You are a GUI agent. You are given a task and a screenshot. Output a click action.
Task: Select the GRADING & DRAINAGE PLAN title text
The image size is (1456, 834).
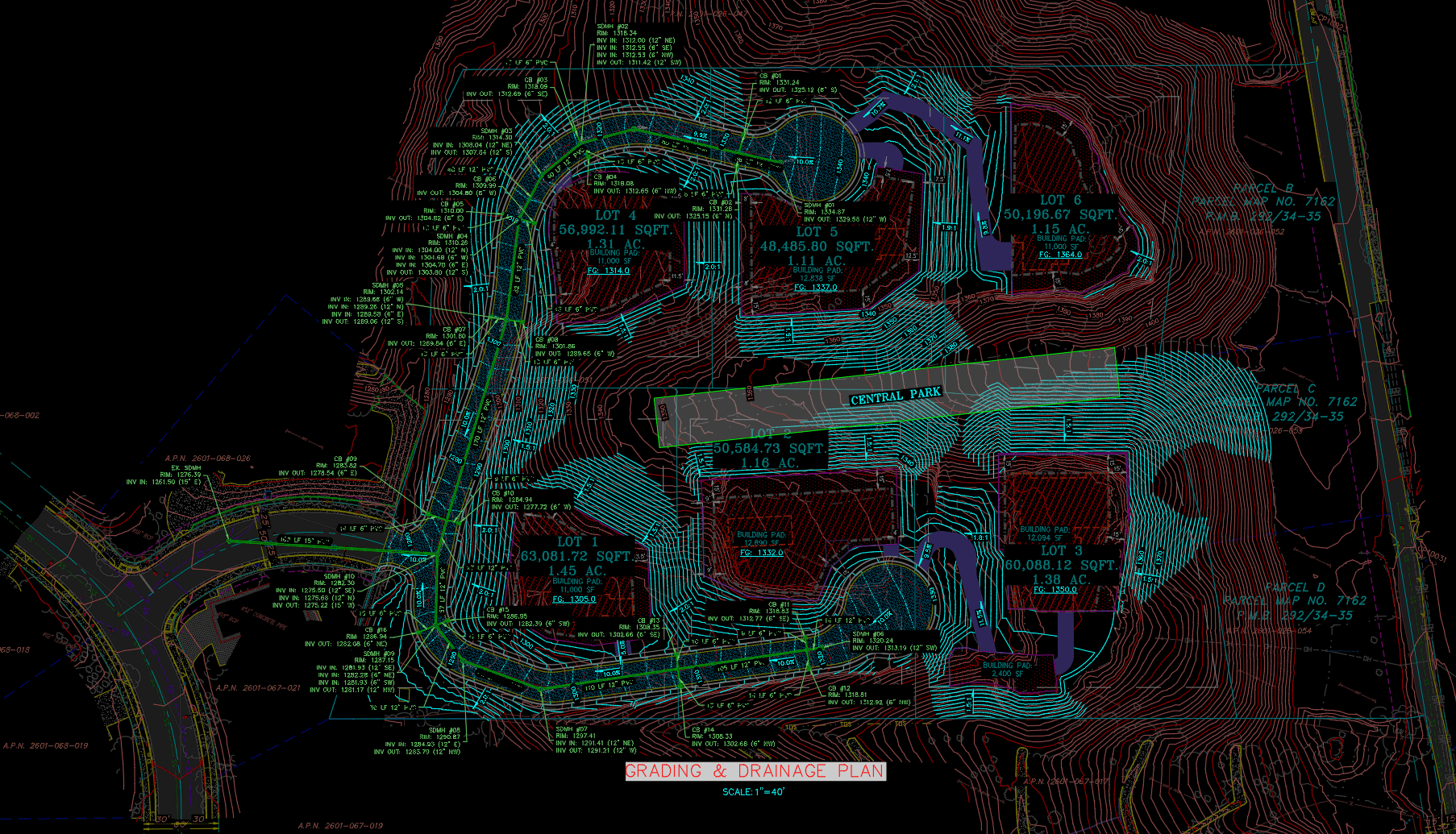coord(755,771)
